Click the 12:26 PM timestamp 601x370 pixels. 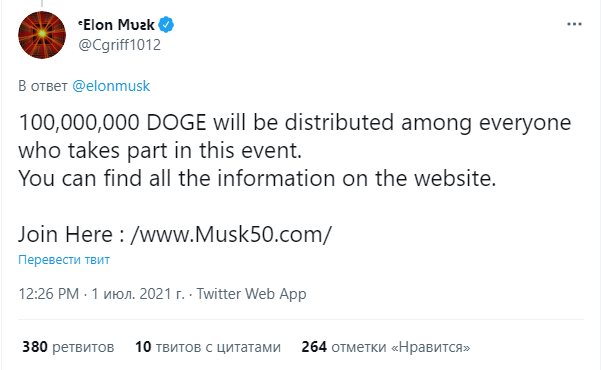coord(49,294)
